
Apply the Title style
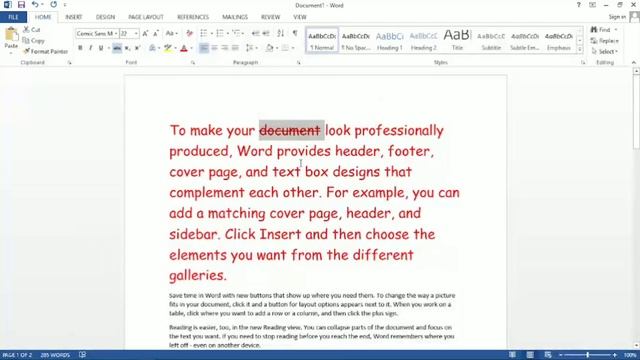click(457, 40)
